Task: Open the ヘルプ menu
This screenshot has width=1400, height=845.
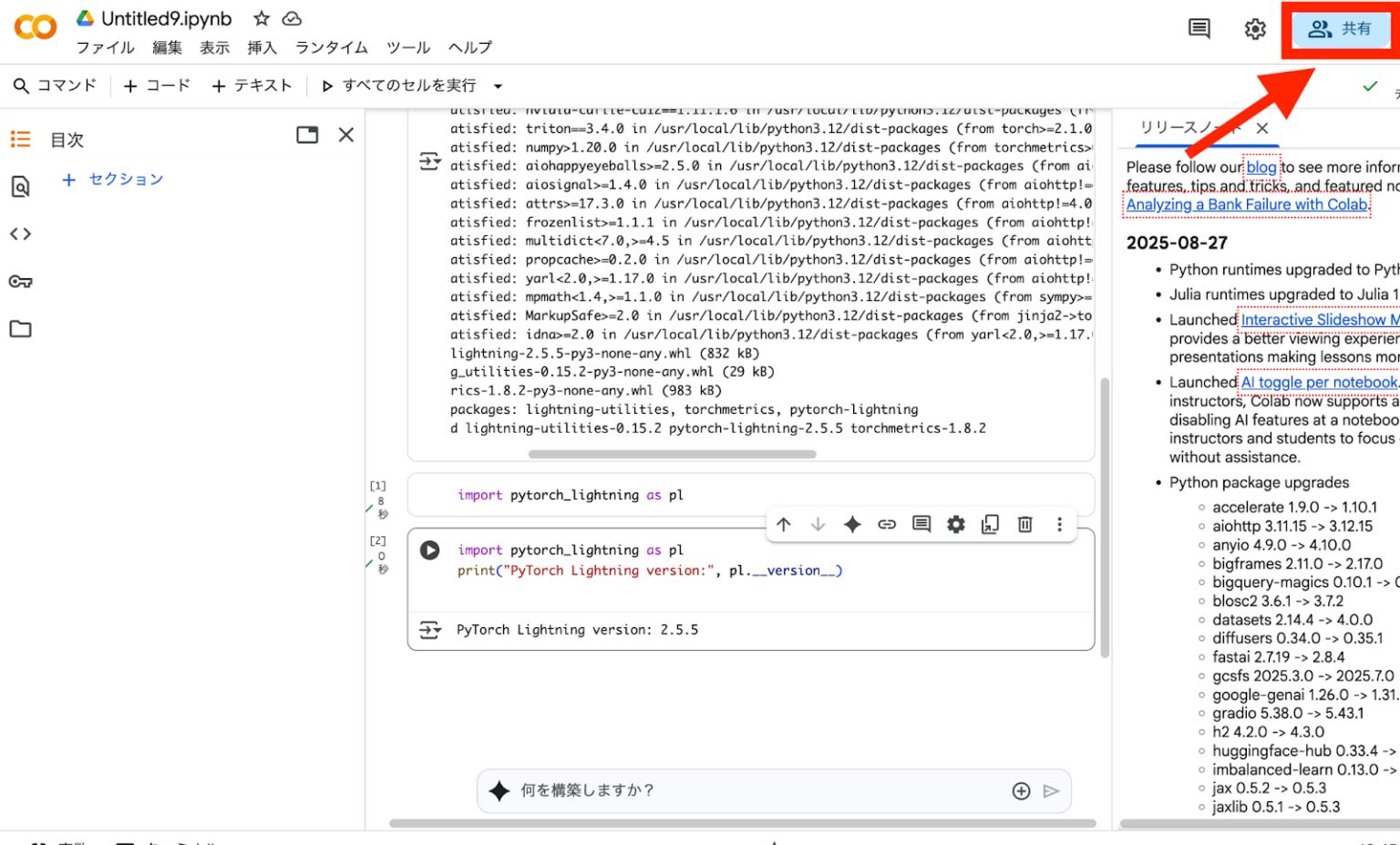Action: (x=470, y=47)
